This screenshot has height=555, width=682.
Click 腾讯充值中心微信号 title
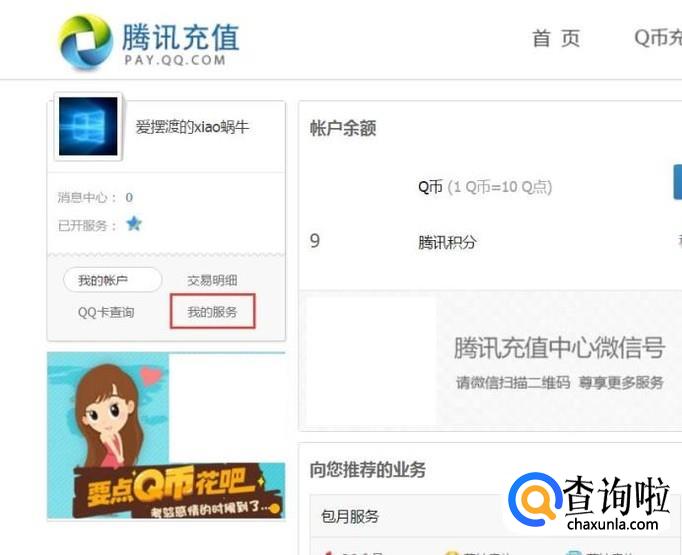(x=559, y=347)
